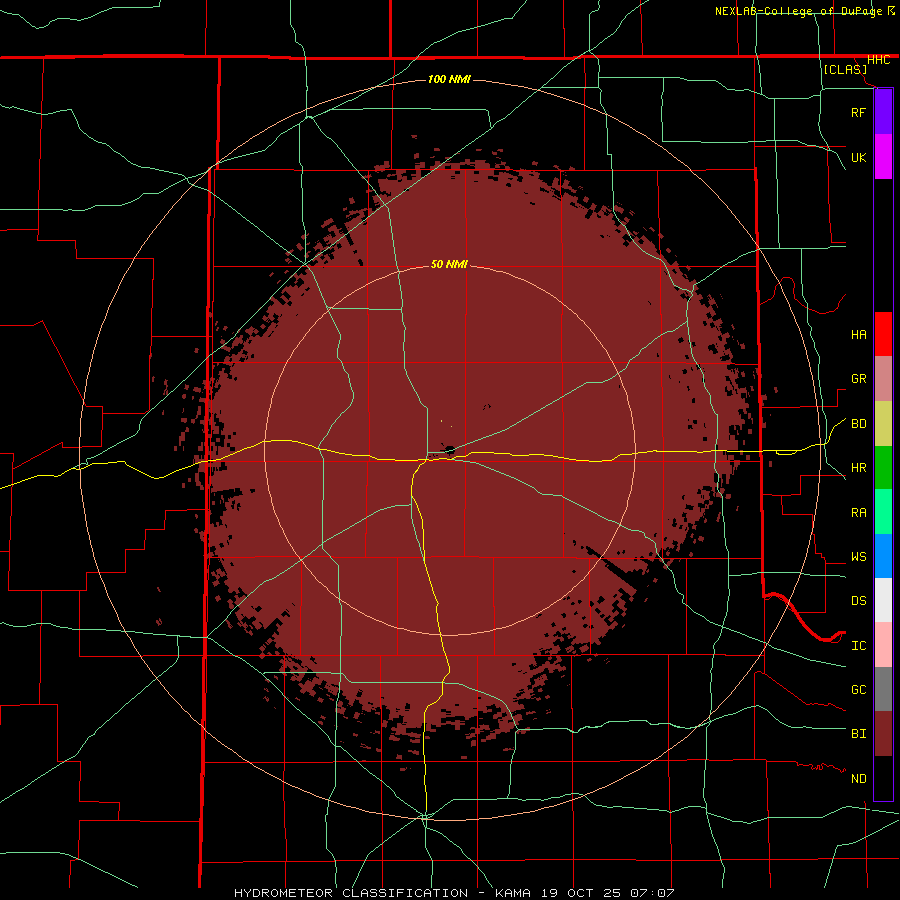Click the DS white legend swatch
The image size is (900, 900).
883,600
